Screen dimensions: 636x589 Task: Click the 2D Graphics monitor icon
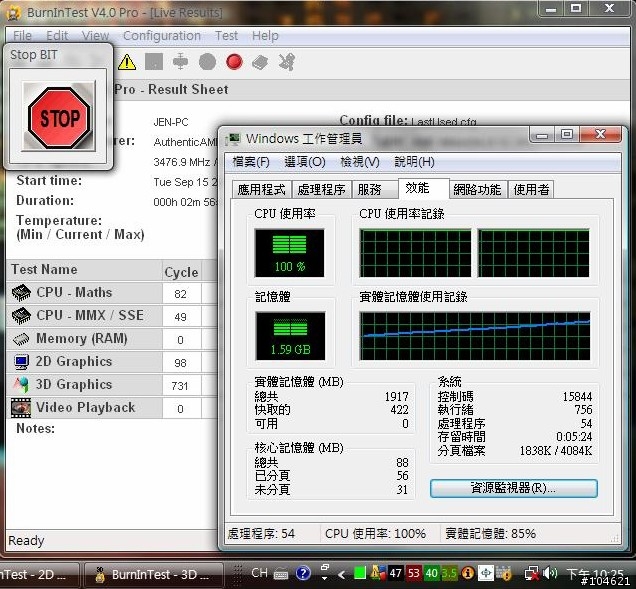coord(21,362)
